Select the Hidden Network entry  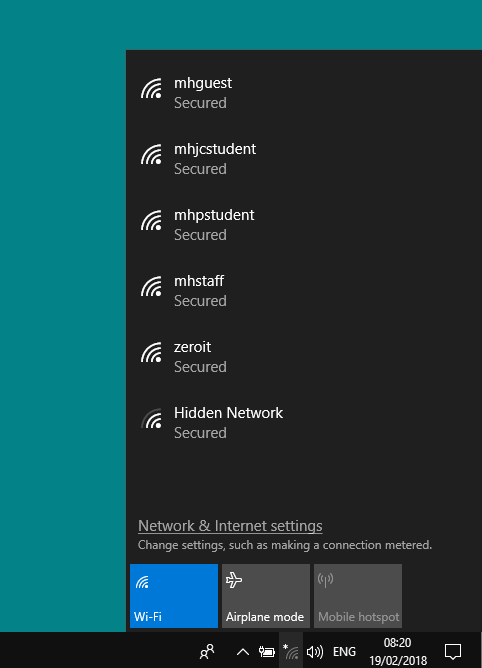click(304, 423)
